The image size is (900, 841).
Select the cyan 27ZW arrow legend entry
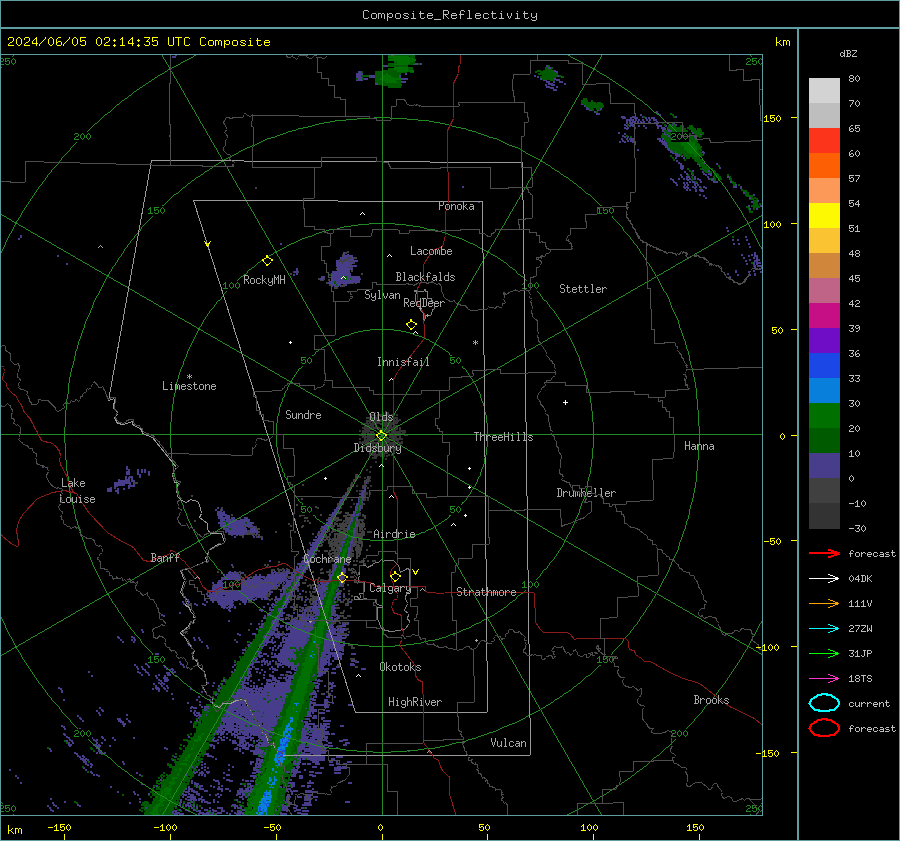(x=824, y=629)
